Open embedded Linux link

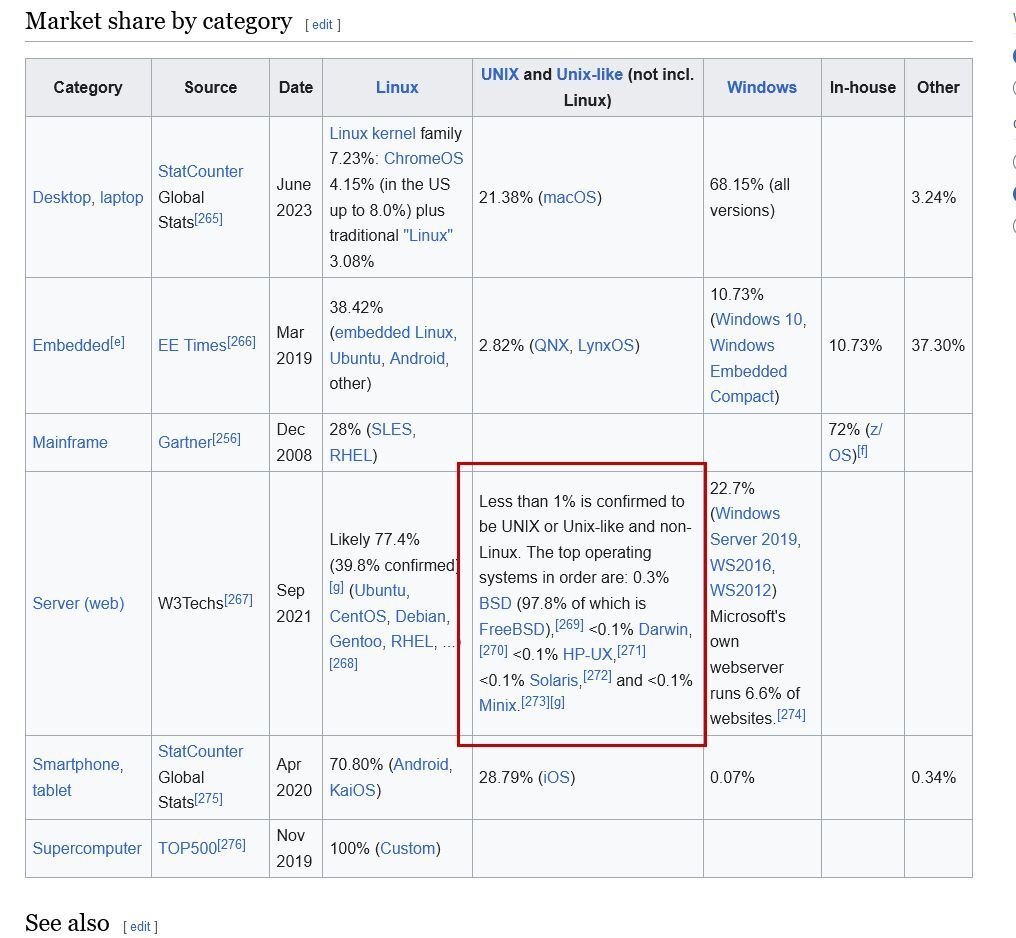pos(393,332)
